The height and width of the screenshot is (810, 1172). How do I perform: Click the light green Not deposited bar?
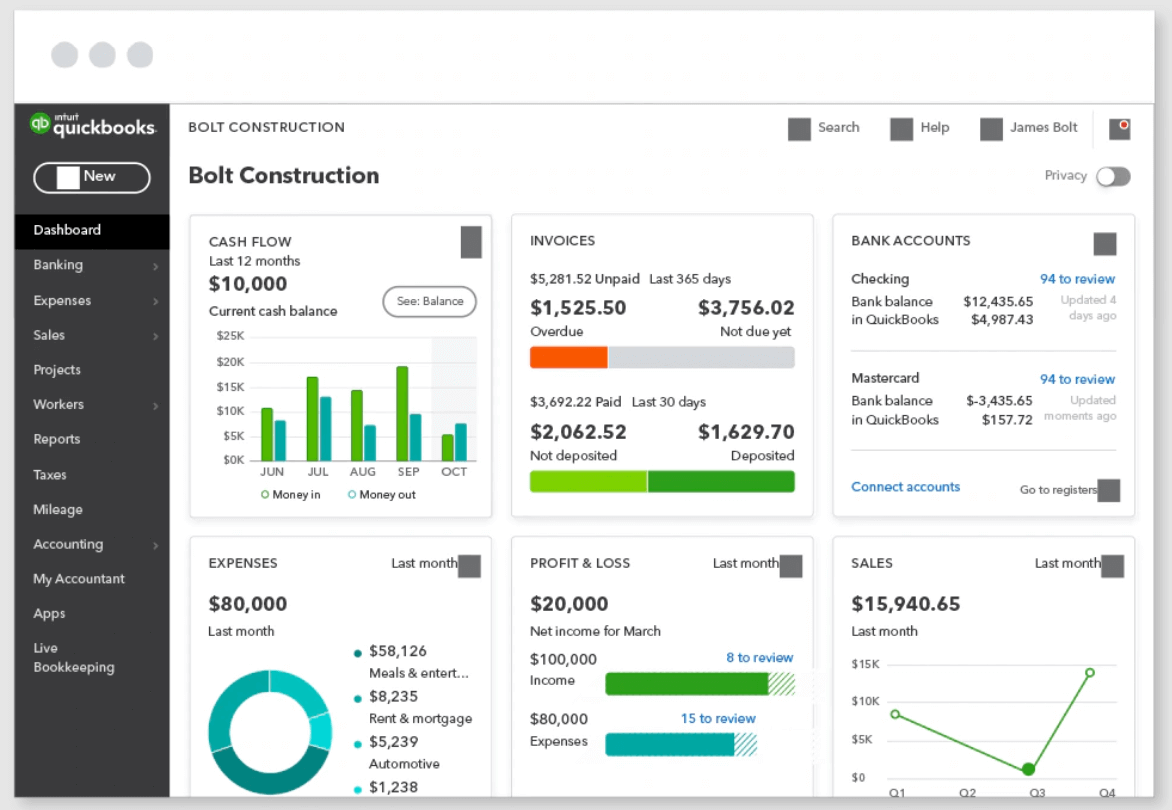click(588, 481)
